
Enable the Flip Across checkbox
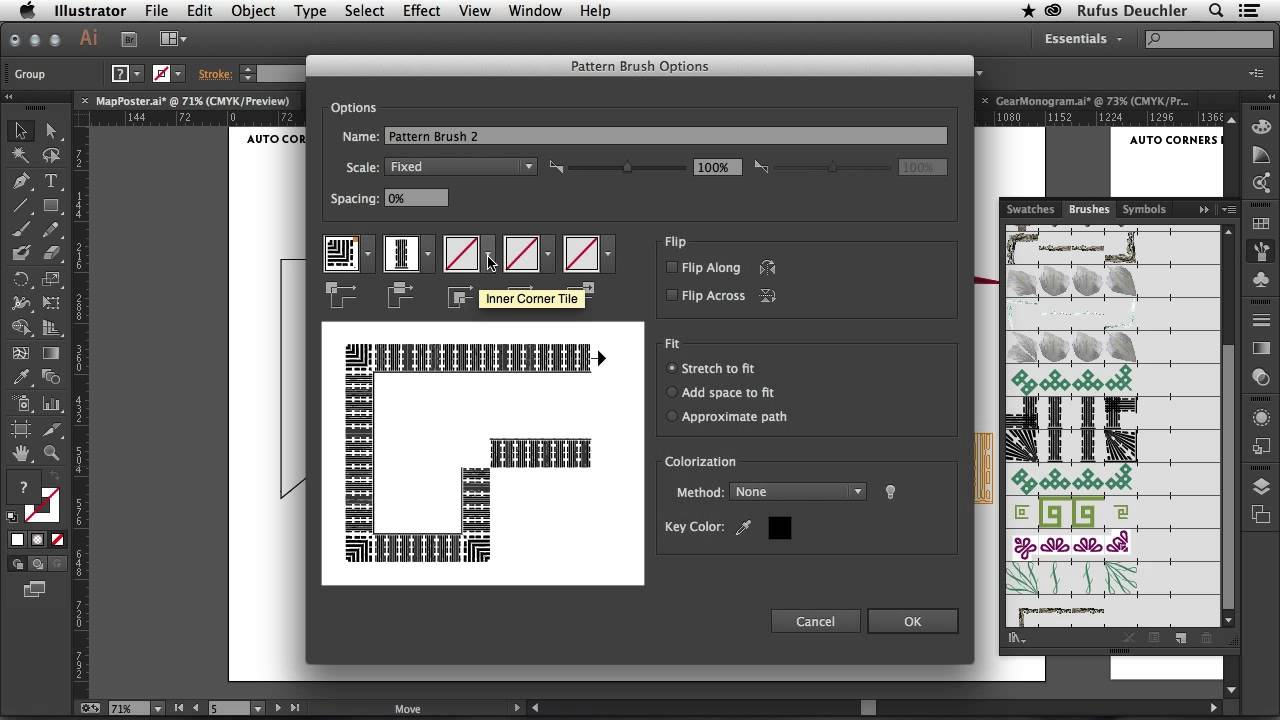click(x=672, y=296)
